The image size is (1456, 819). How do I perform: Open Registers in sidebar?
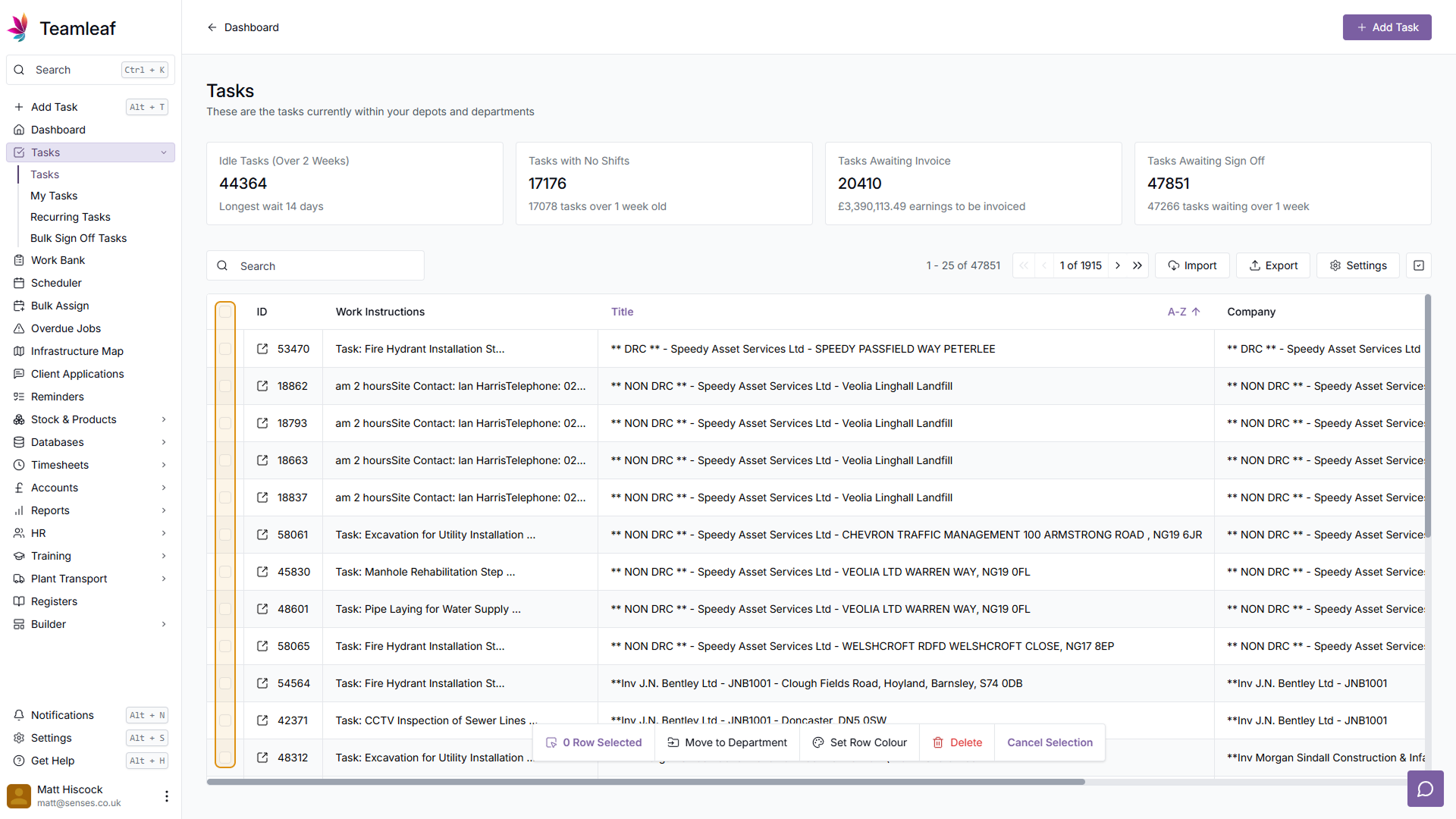coord(90,601)
